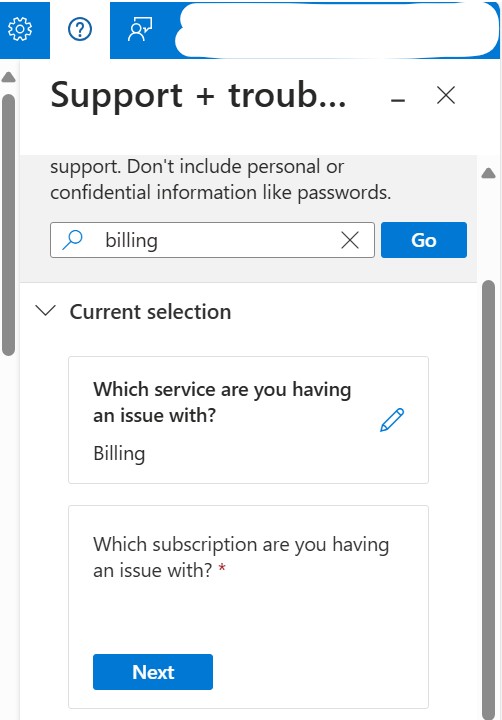Click the Billing service card
Screen dimensions: 502x720
(248, 420)
